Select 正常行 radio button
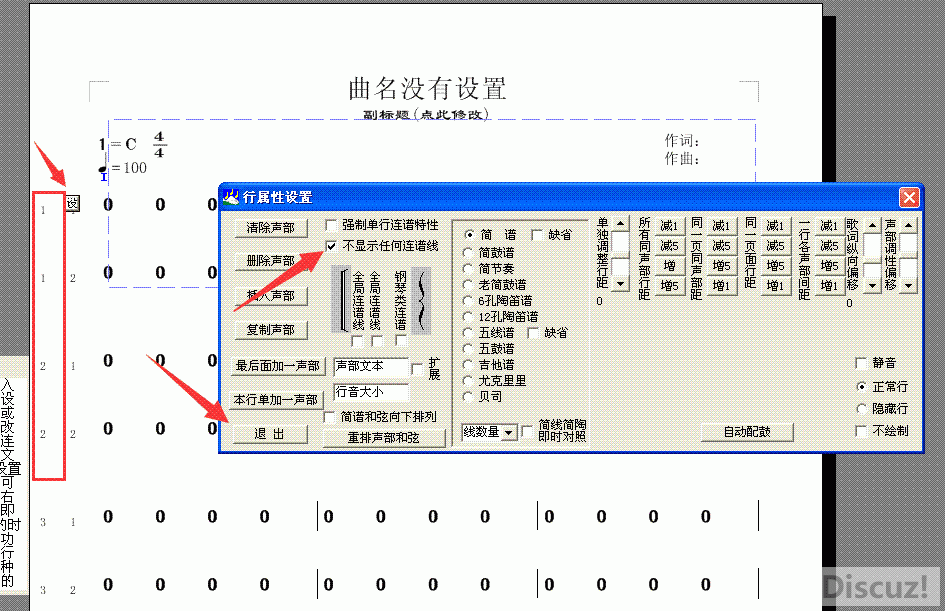945x611 pixels. [861, 386]
